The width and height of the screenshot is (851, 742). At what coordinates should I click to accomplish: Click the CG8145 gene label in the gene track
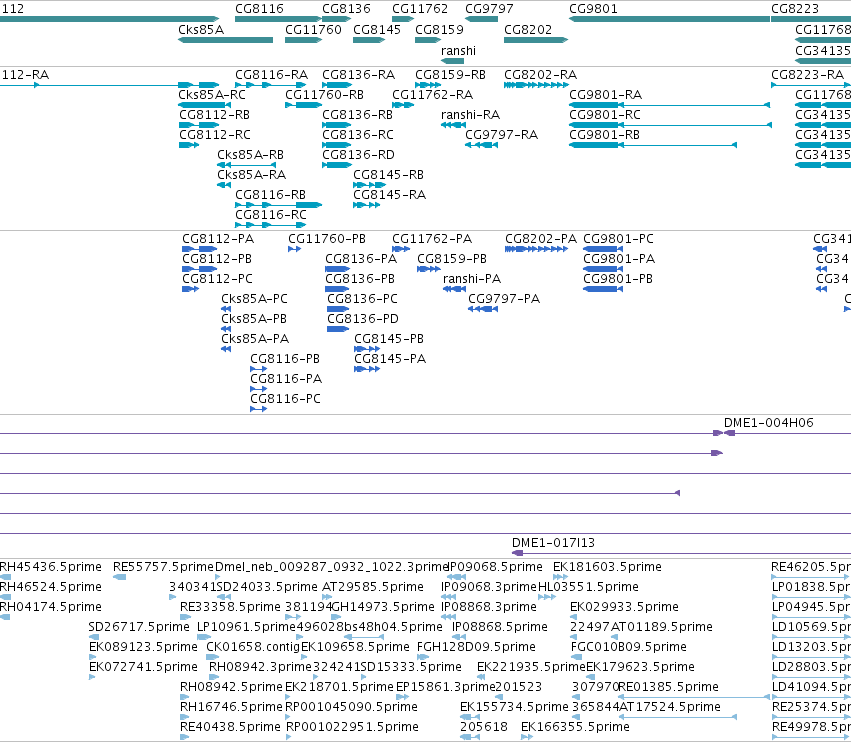click(377, 30)
